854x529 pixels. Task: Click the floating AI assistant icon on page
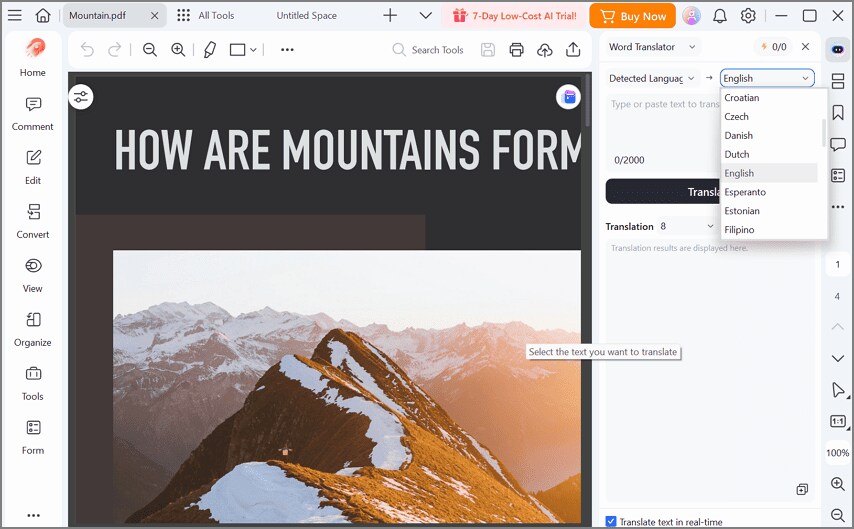568,97
